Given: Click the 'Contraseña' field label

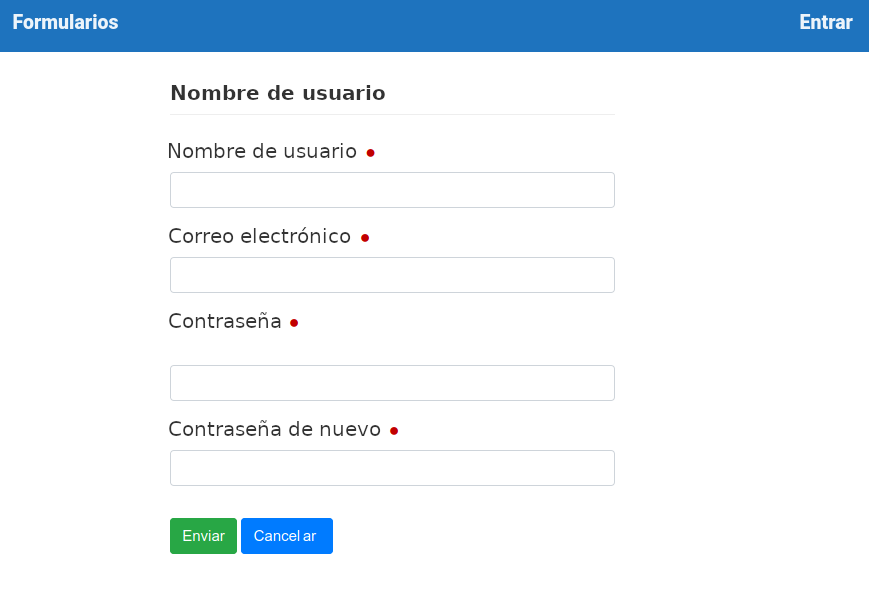Looking at the screenshot, I should coord(225,321).
